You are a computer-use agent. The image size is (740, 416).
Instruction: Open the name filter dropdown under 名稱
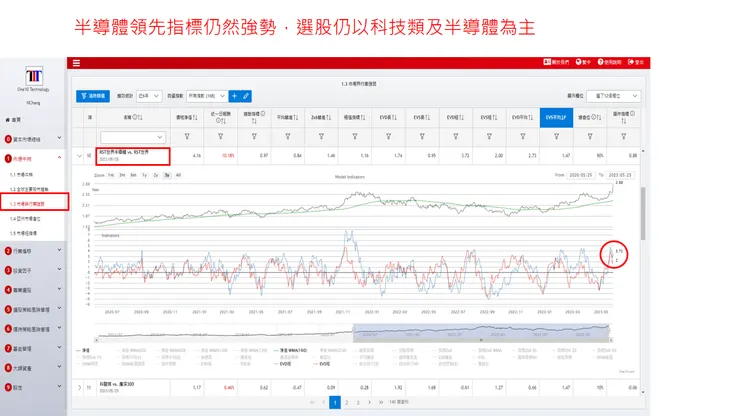tap(133, 137)
